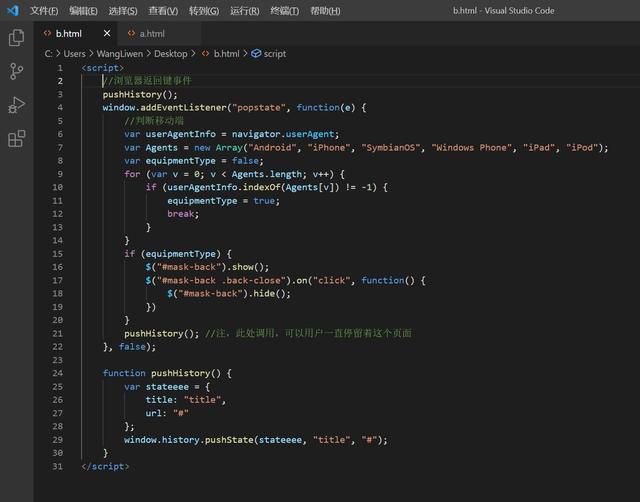Select the b.html tab
The image size is (640, 502).
[76, 33]
